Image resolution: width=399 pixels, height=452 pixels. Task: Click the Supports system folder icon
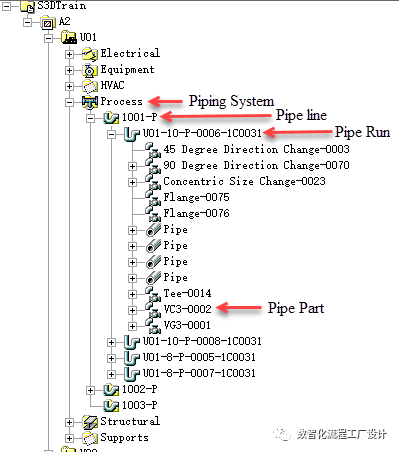coord(90,438)
